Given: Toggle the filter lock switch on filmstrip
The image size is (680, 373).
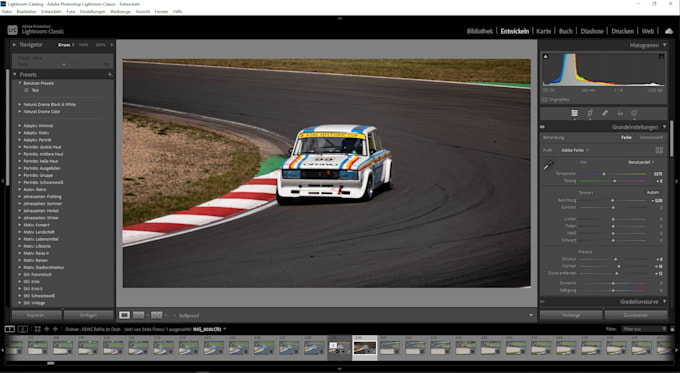Looking at the screenshot, I should [x=672, y=329].
